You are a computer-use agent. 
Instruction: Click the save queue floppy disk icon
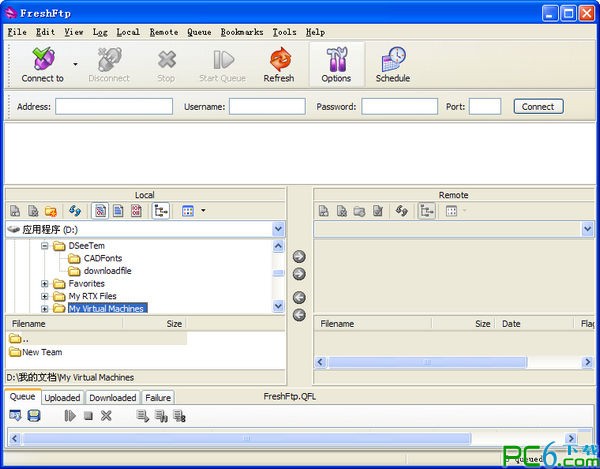tap(33, 415)
